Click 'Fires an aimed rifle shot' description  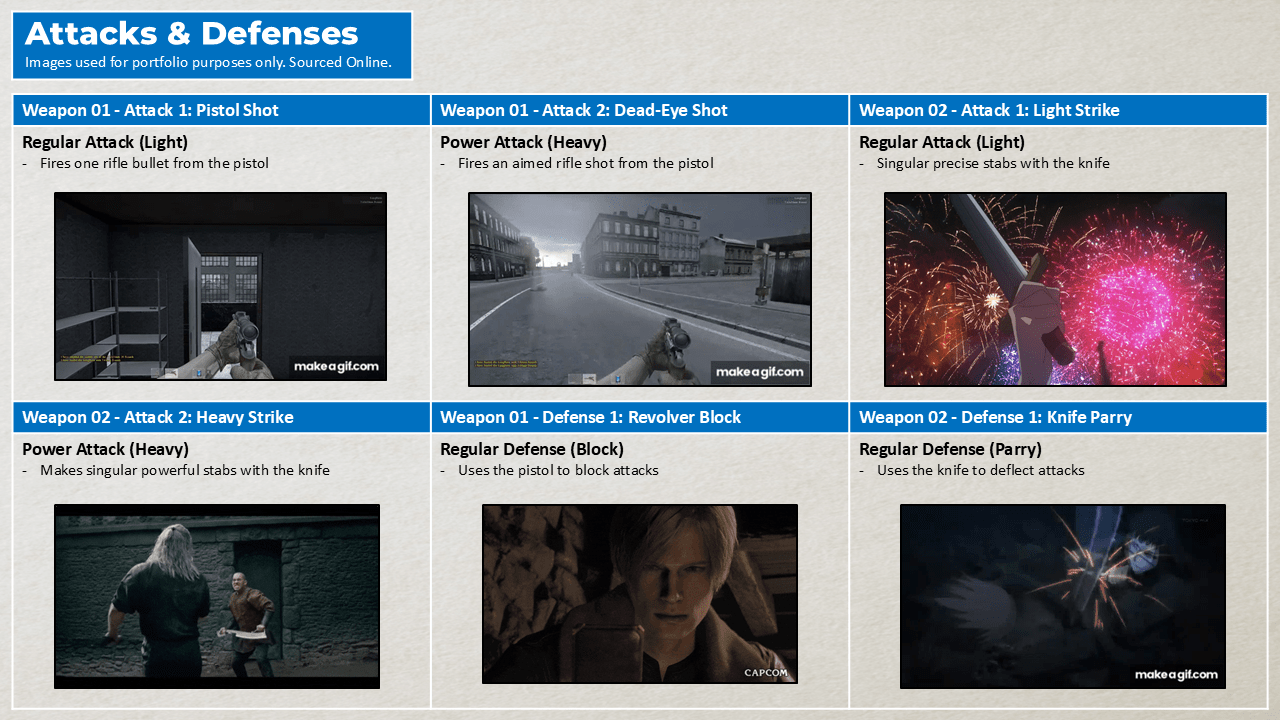pyautogui.click(x=585, y=163)
